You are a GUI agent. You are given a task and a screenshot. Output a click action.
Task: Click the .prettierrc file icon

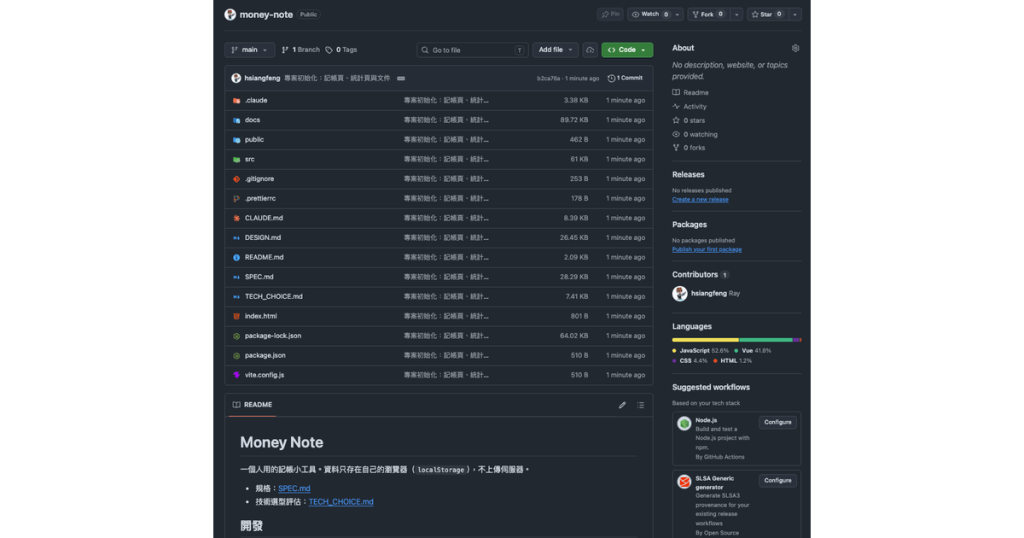(x=236, y=198)
